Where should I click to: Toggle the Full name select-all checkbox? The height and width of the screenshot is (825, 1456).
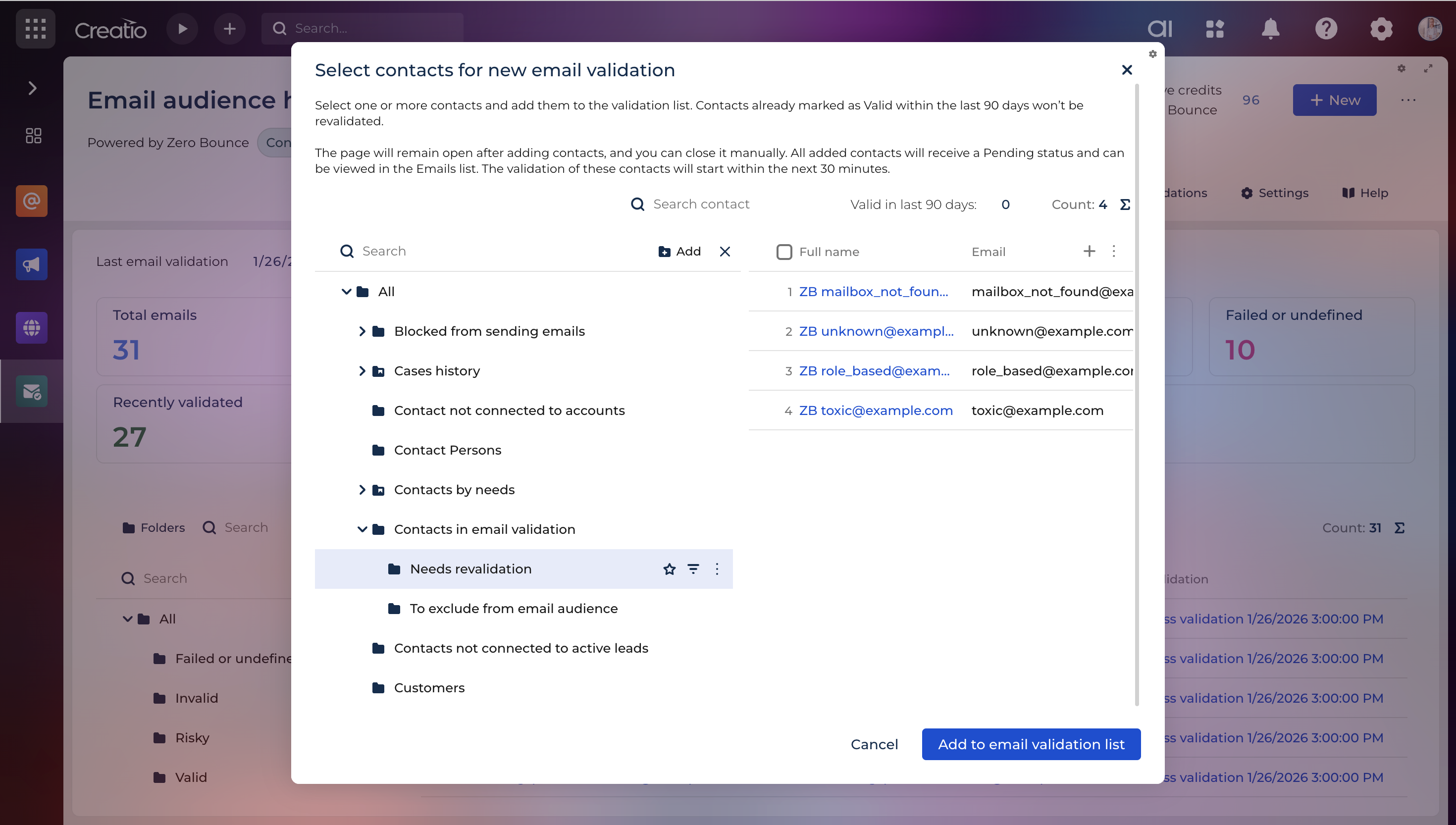784,252
